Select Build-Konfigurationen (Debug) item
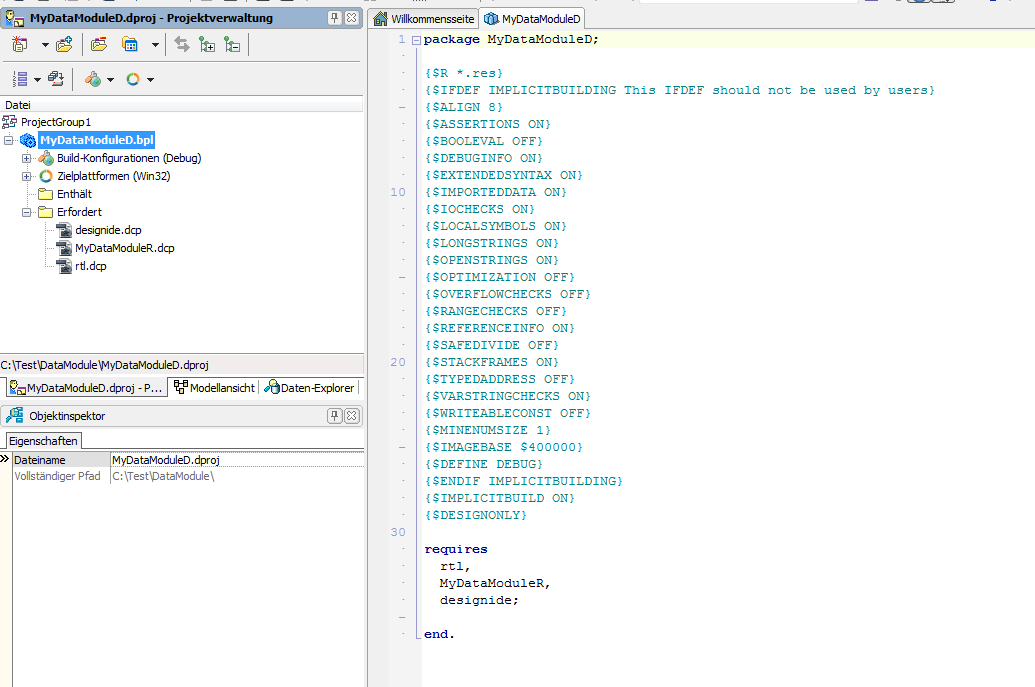This screenshot has height=687, width=1035. pos(129,158)
